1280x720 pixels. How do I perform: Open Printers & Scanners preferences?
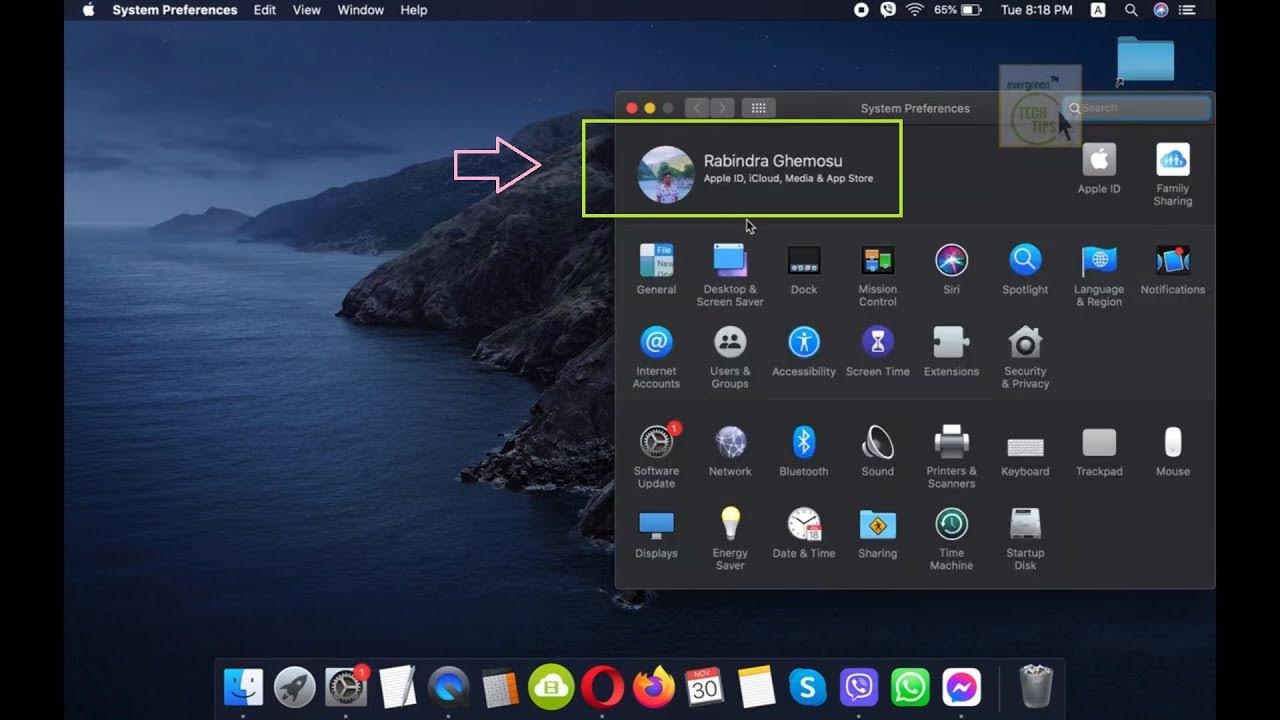[x=951, y=456]
